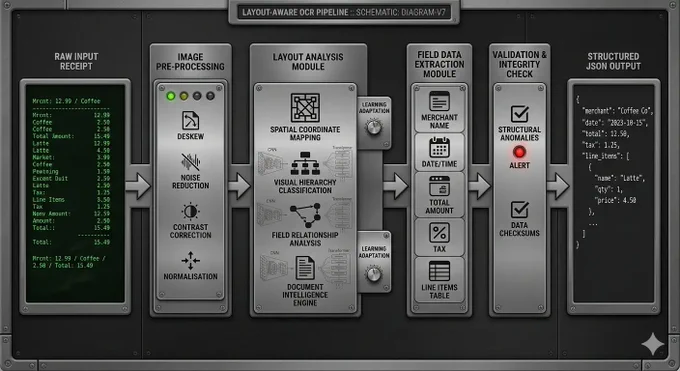
Task: Select the Tax percent icon
Action: (x=439, y=233)
